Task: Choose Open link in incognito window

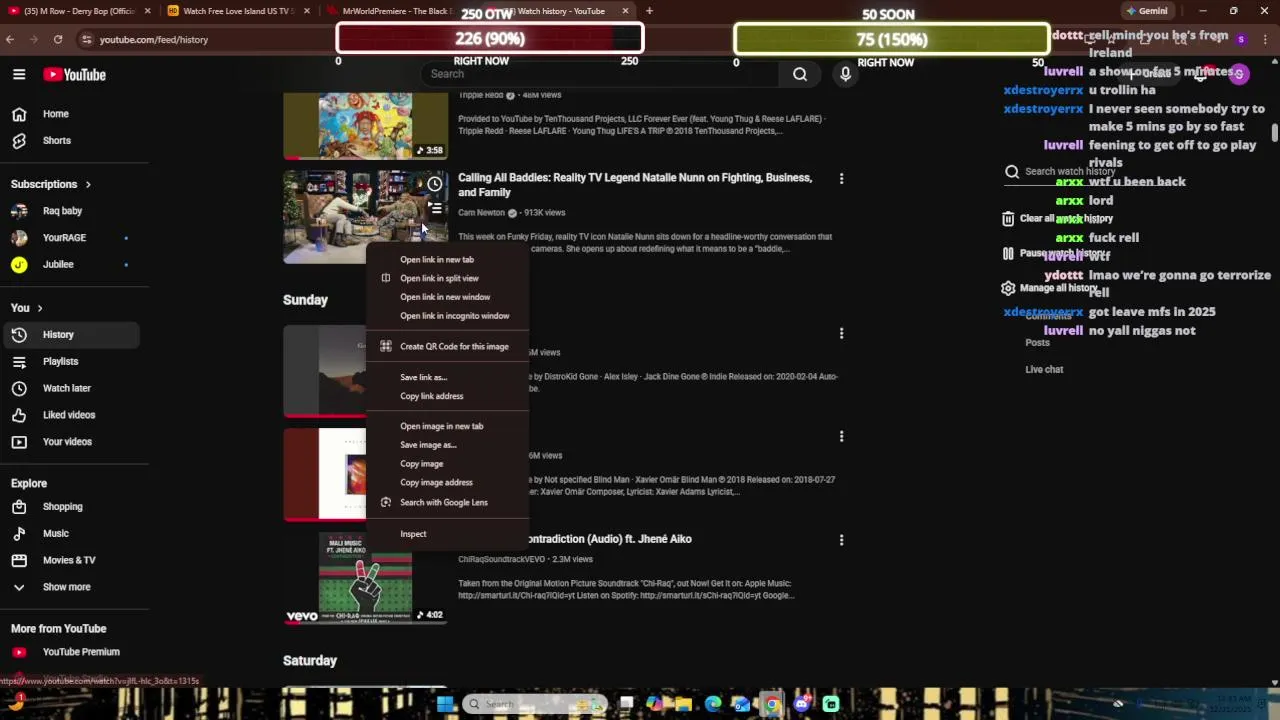Action: coord(447,316)
